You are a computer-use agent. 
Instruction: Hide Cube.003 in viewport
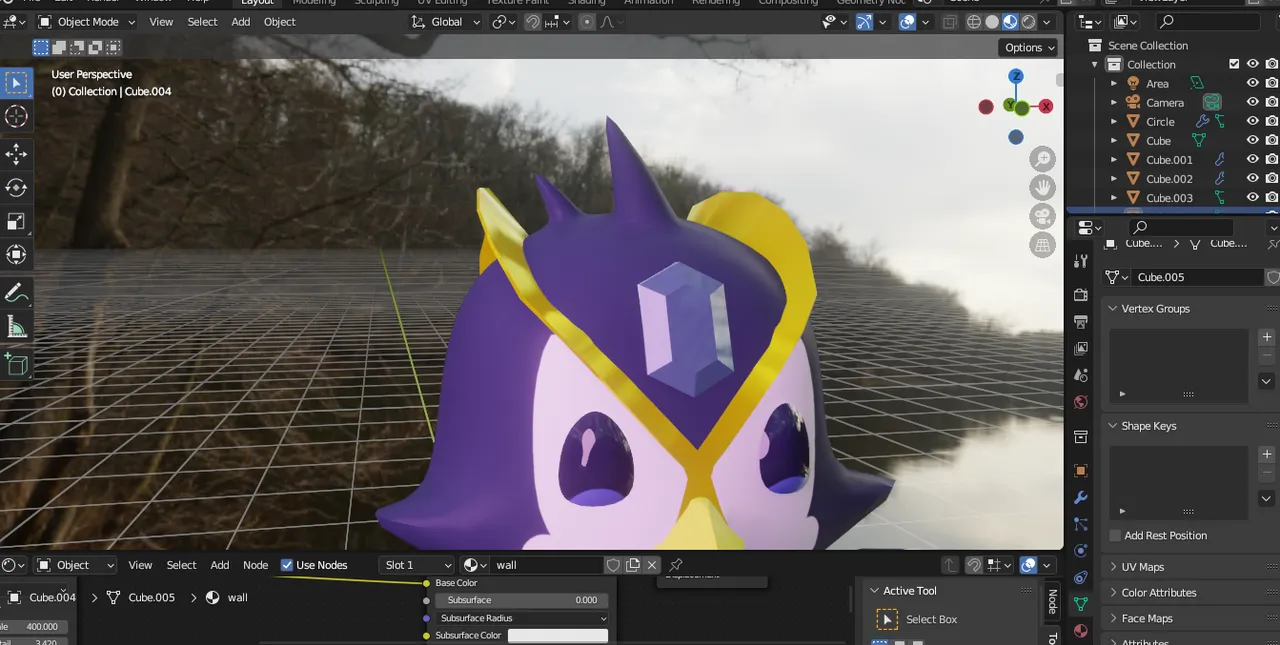(1252, 198)
